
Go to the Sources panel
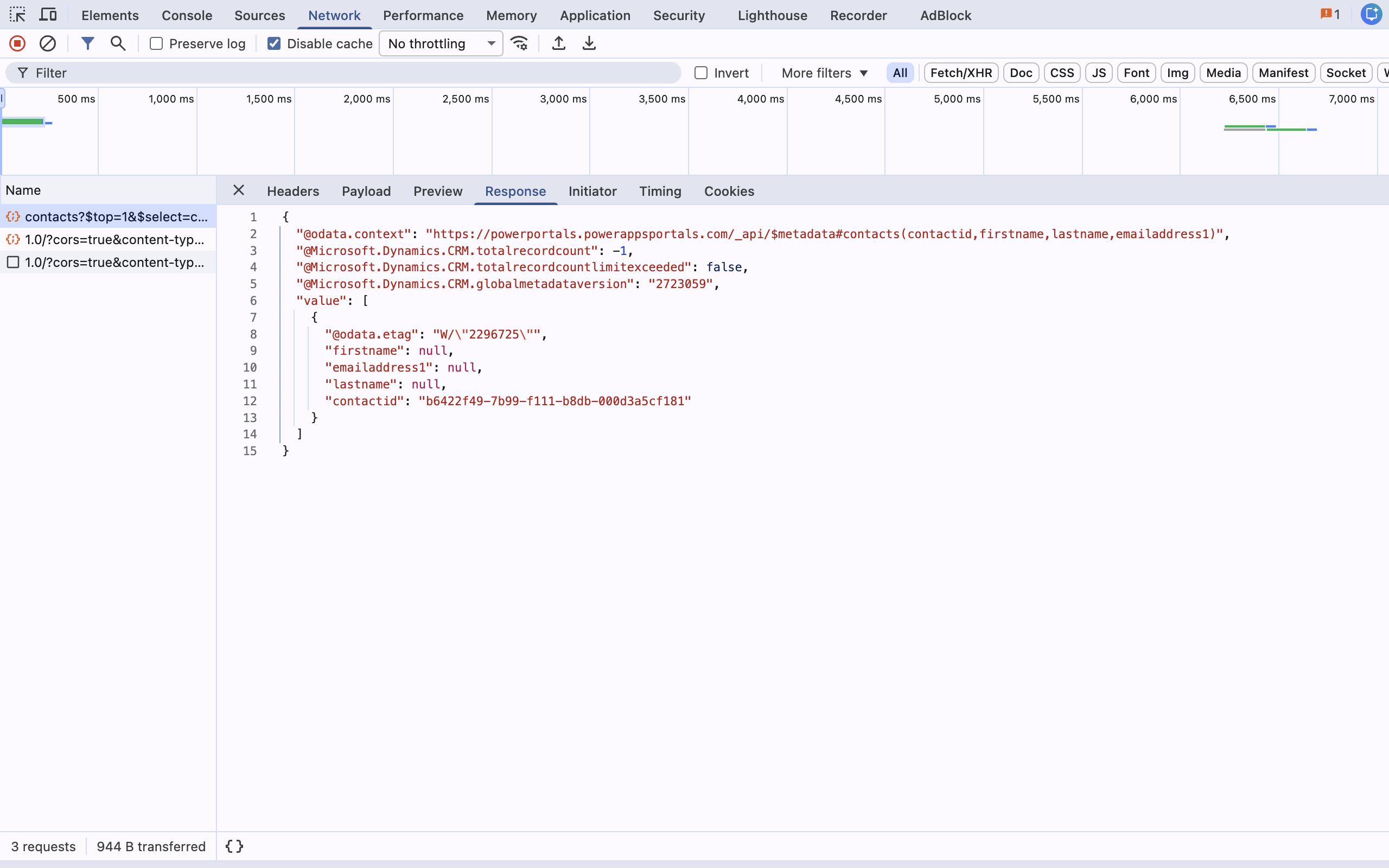[259, 16]
